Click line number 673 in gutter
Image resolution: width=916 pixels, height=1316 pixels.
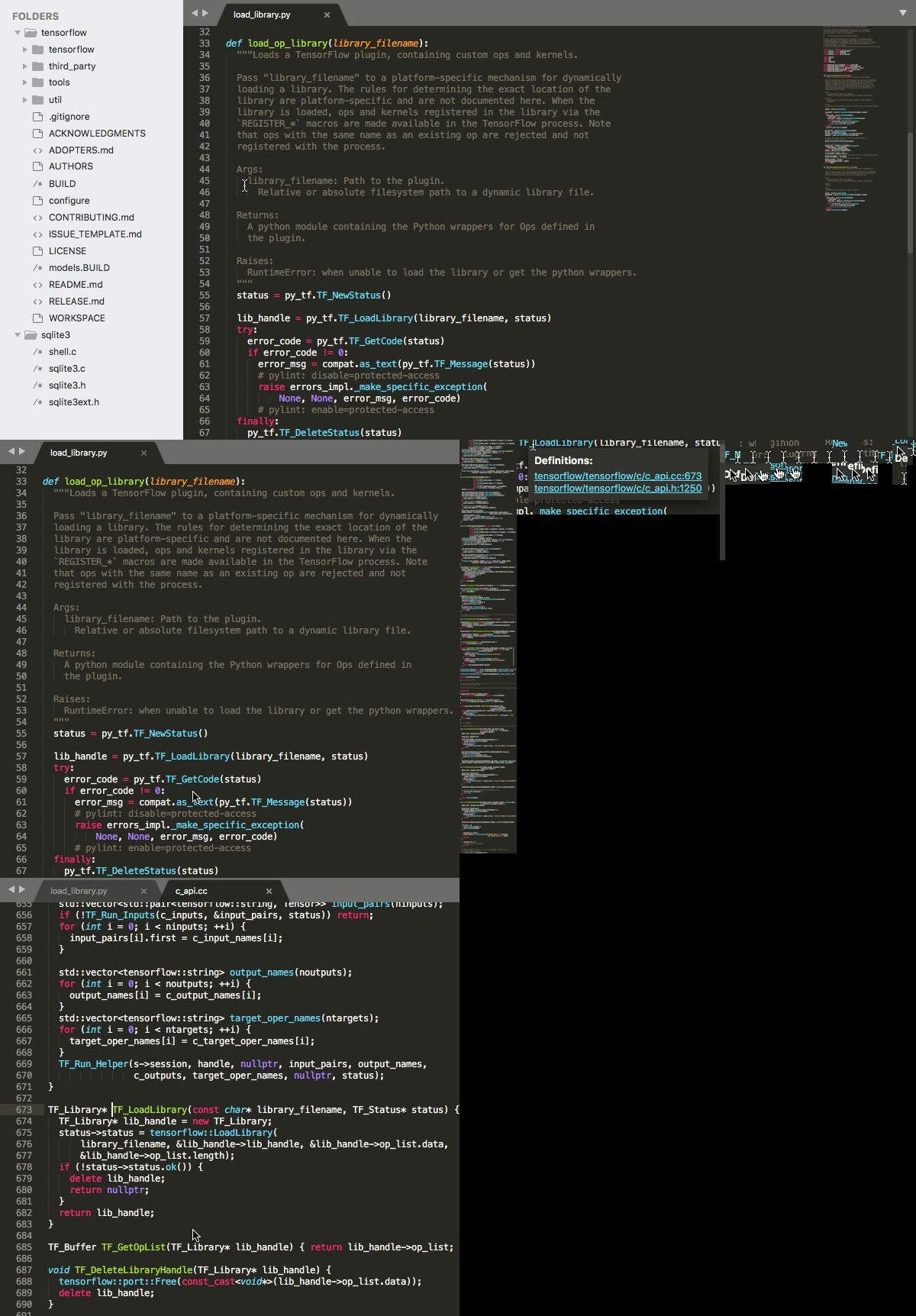coord(24,1110)
